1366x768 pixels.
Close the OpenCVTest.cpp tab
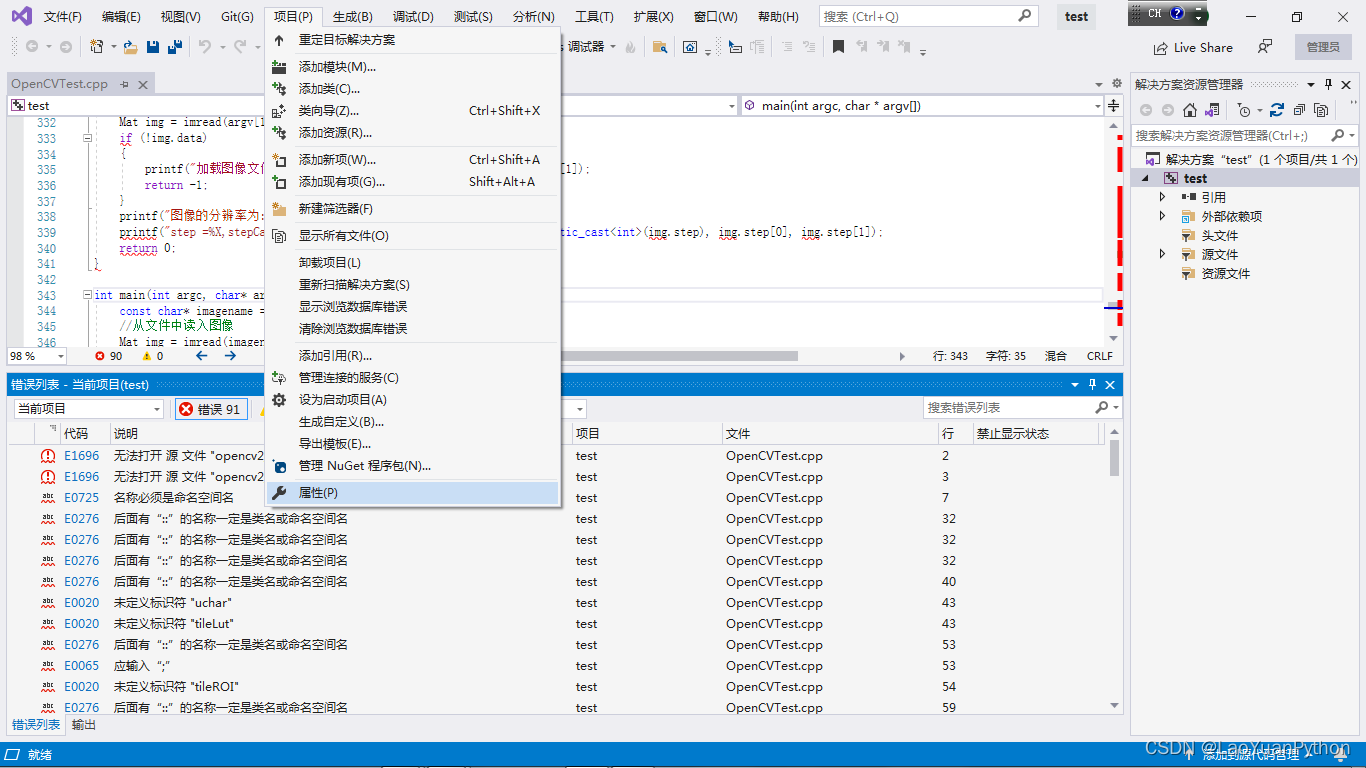click(143, 85)
